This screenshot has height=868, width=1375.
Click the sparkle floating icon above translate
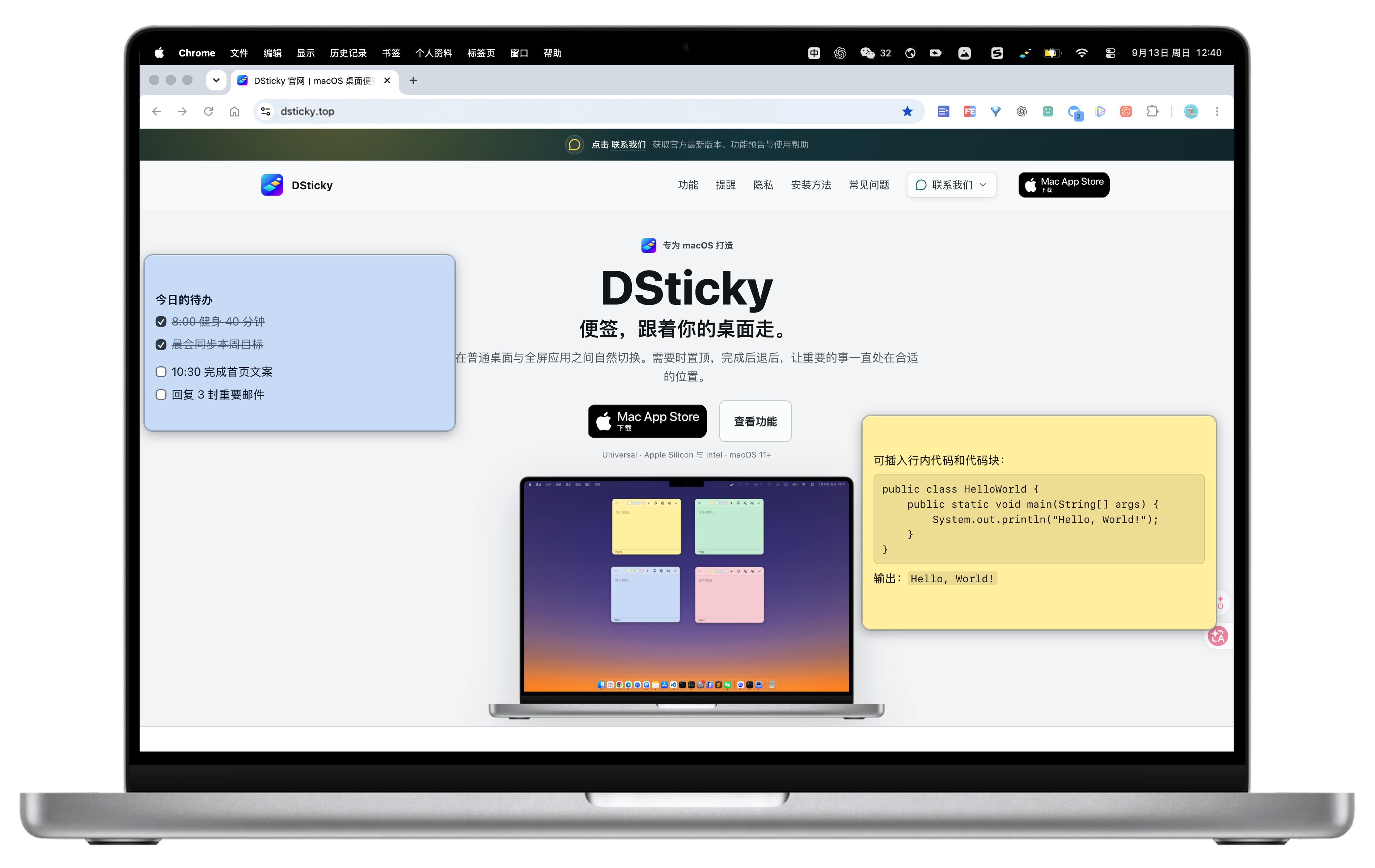[1220, 602]
